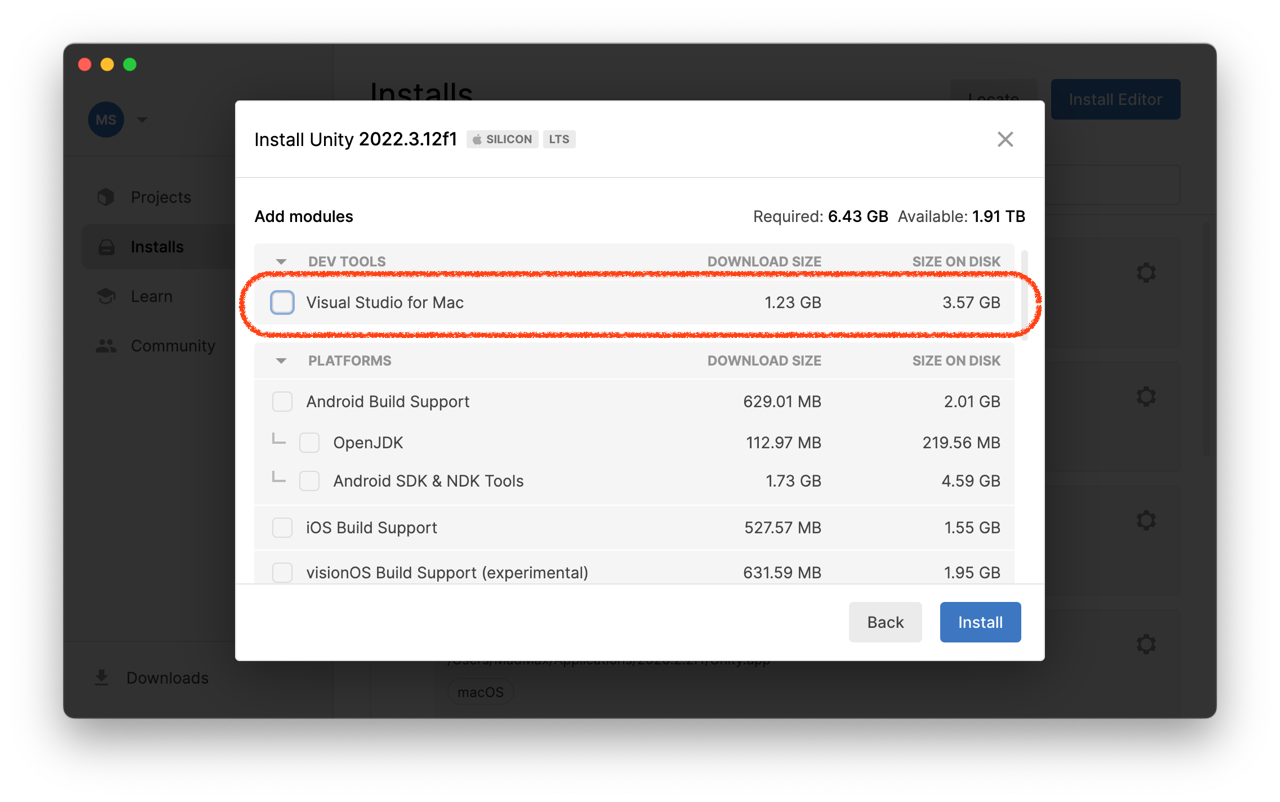
Task: Collapse the DEV TOOLS section arrow
Action: click(281, 262)
